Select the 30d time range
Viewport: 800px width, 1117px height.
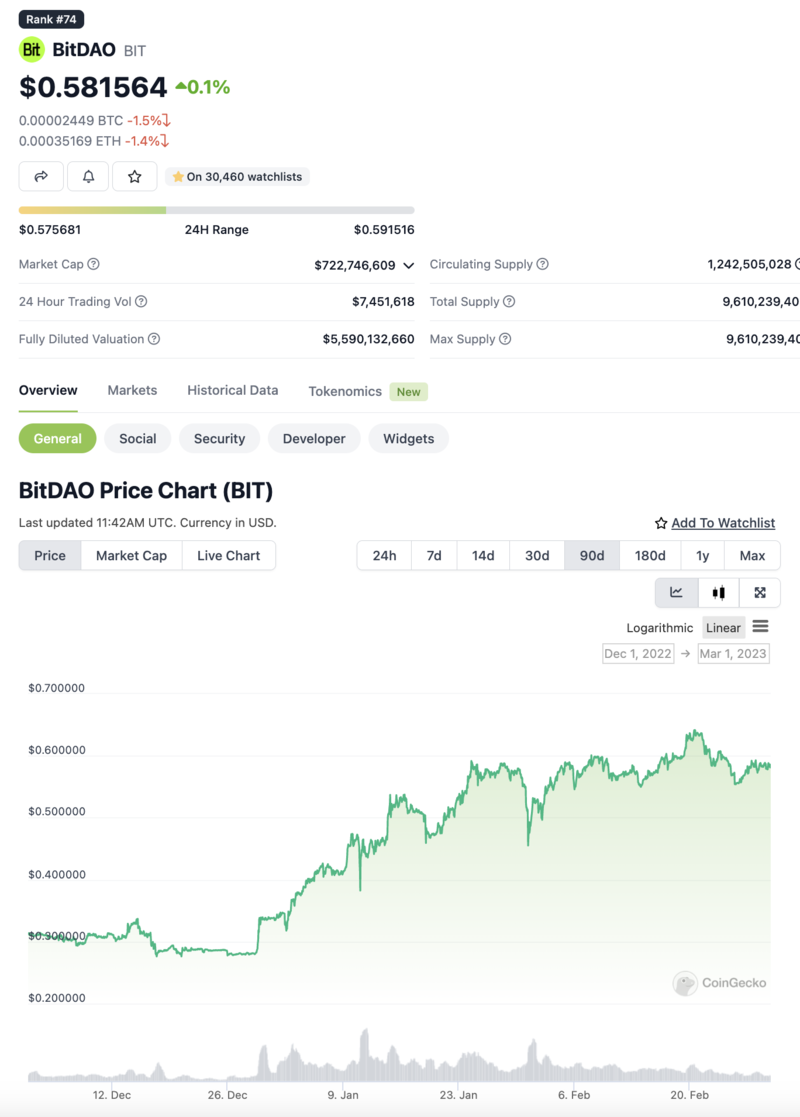(537, 555)
